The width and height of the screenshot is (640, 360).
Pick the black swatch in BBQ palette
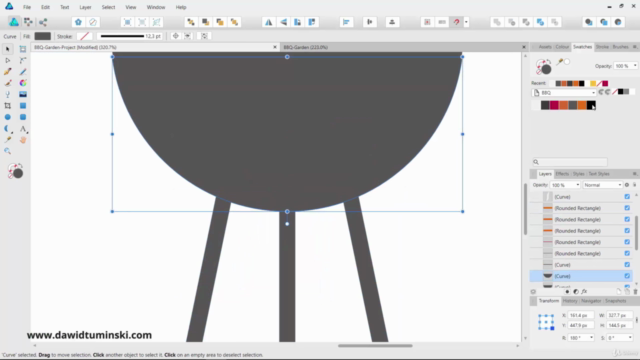pos(591,105)
